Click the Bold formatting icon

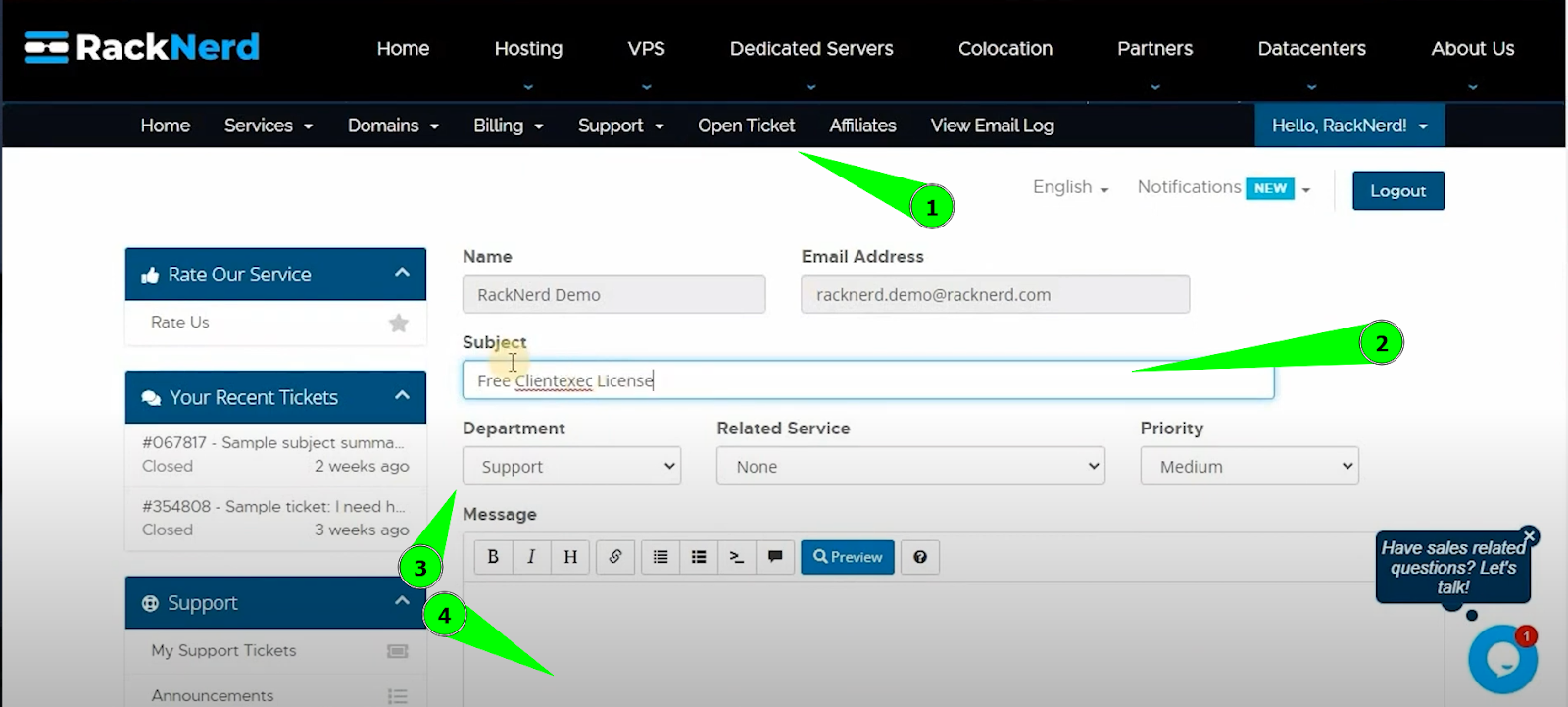[x=493, y=557]
